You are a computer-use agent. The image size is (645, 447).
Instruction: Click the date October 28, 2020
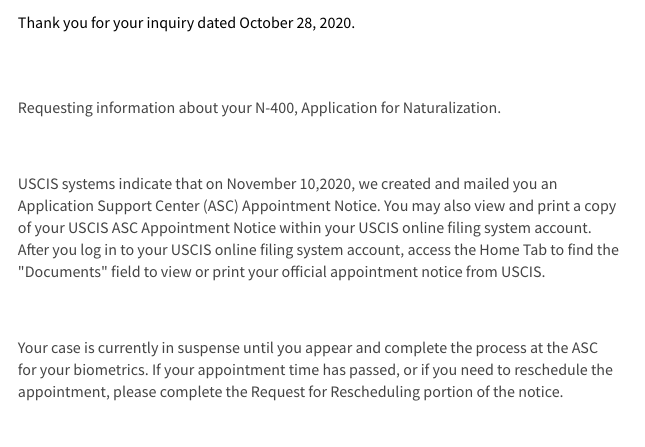coord(297,23)
